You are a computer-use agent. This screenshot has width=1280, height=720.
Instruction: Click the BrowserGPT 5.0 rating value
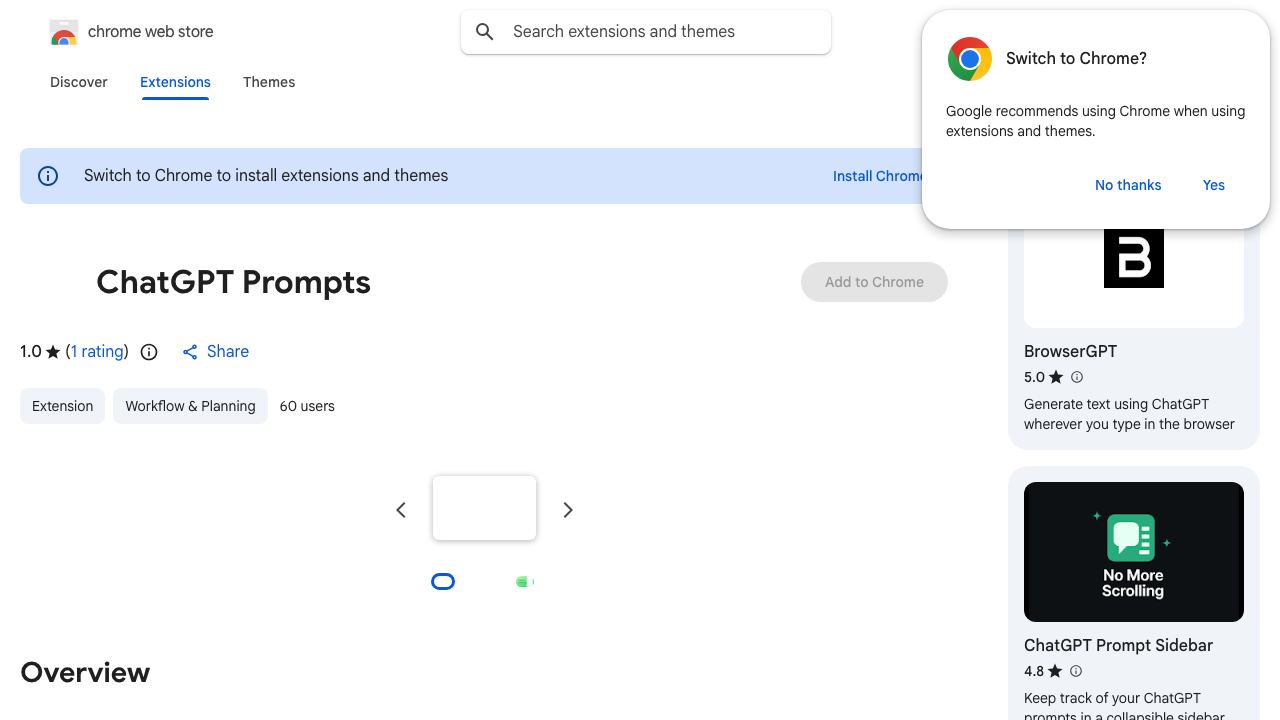1034,377
